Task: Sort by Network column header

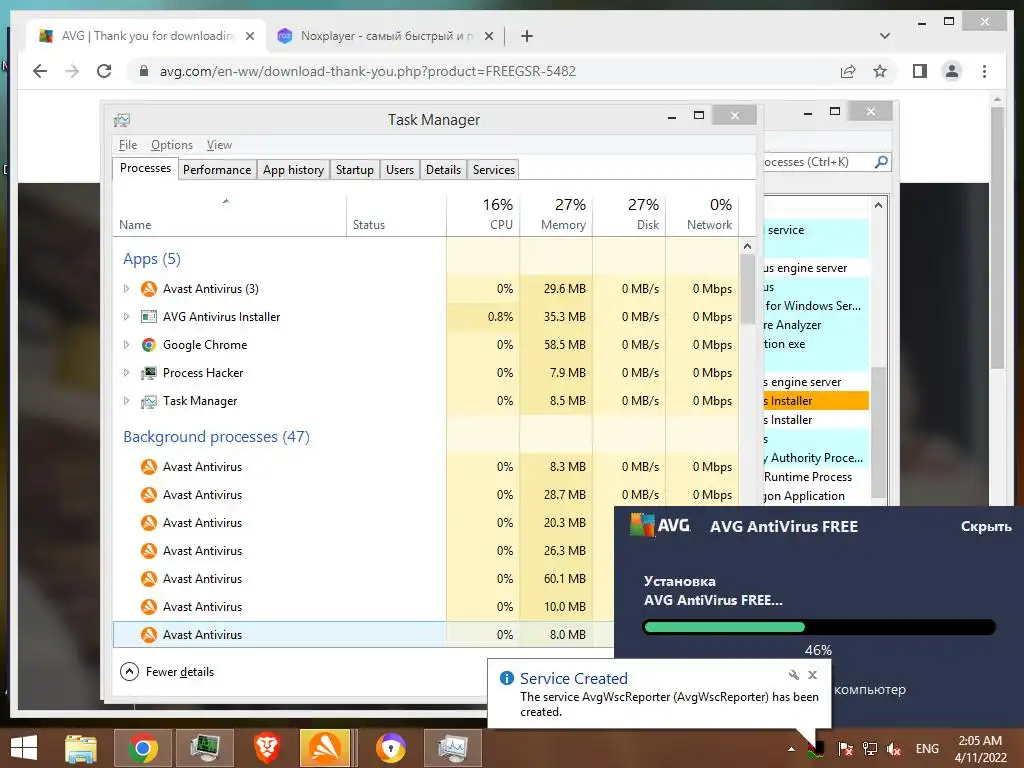Action: pyautogui.click(x=703, y=215)
